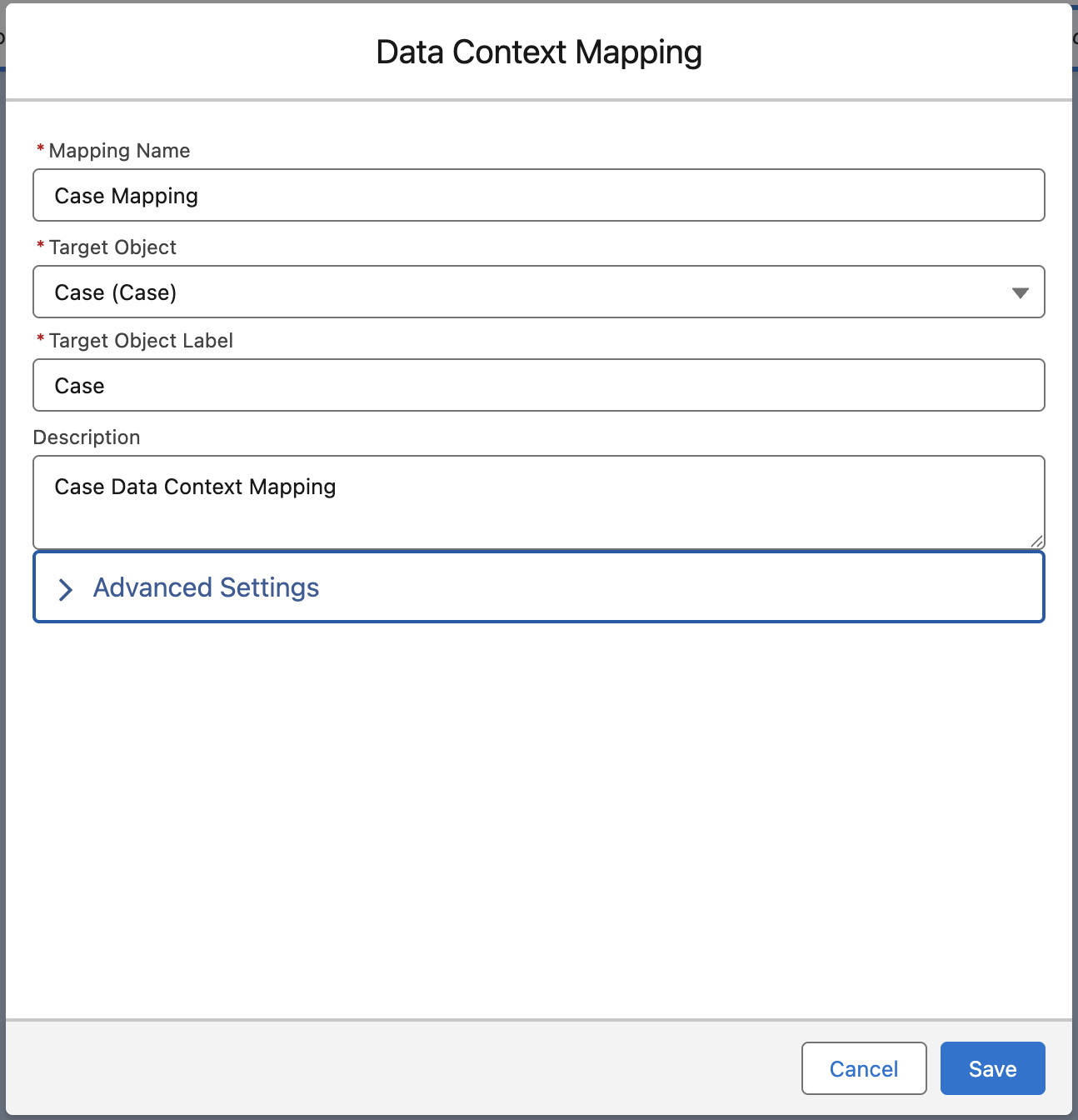Click the "Case (Case)" selected value
This screenshot has height=1120, width=1078.
pyautogui.click(x=115, y=293)
